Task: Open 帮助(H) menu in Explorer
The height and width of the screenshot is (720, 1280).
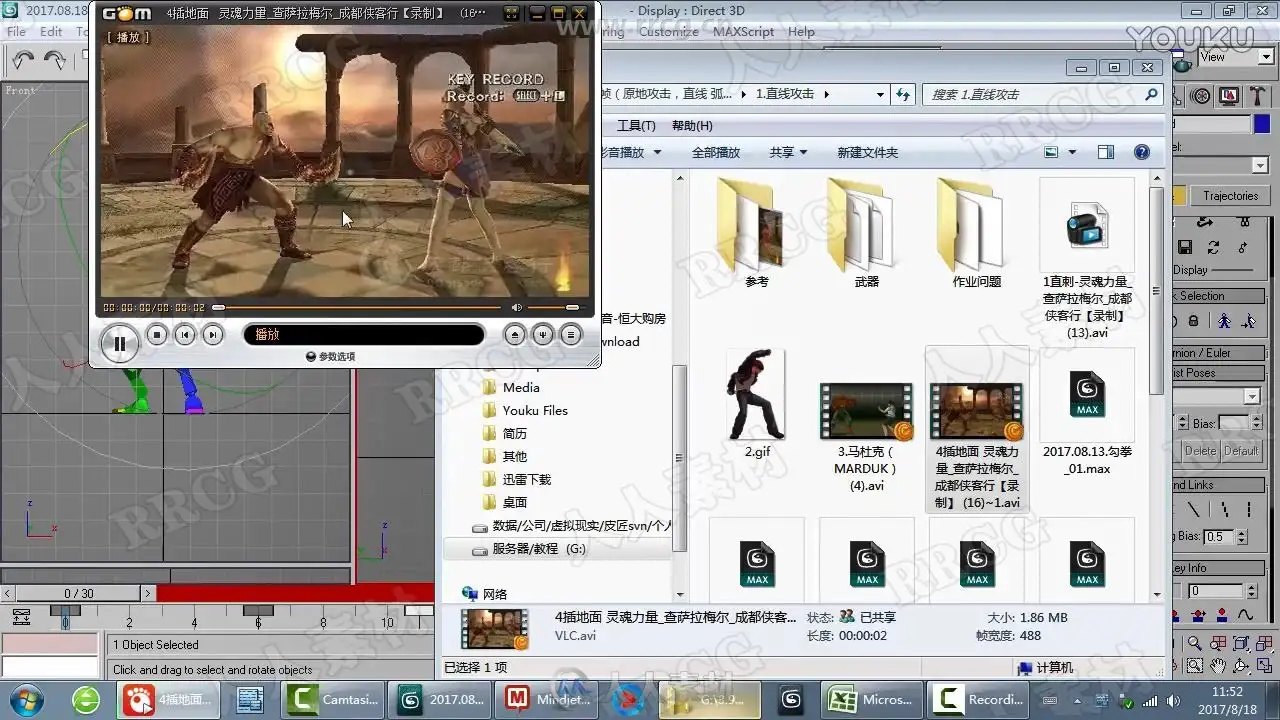Action: [x=692, y=125]
